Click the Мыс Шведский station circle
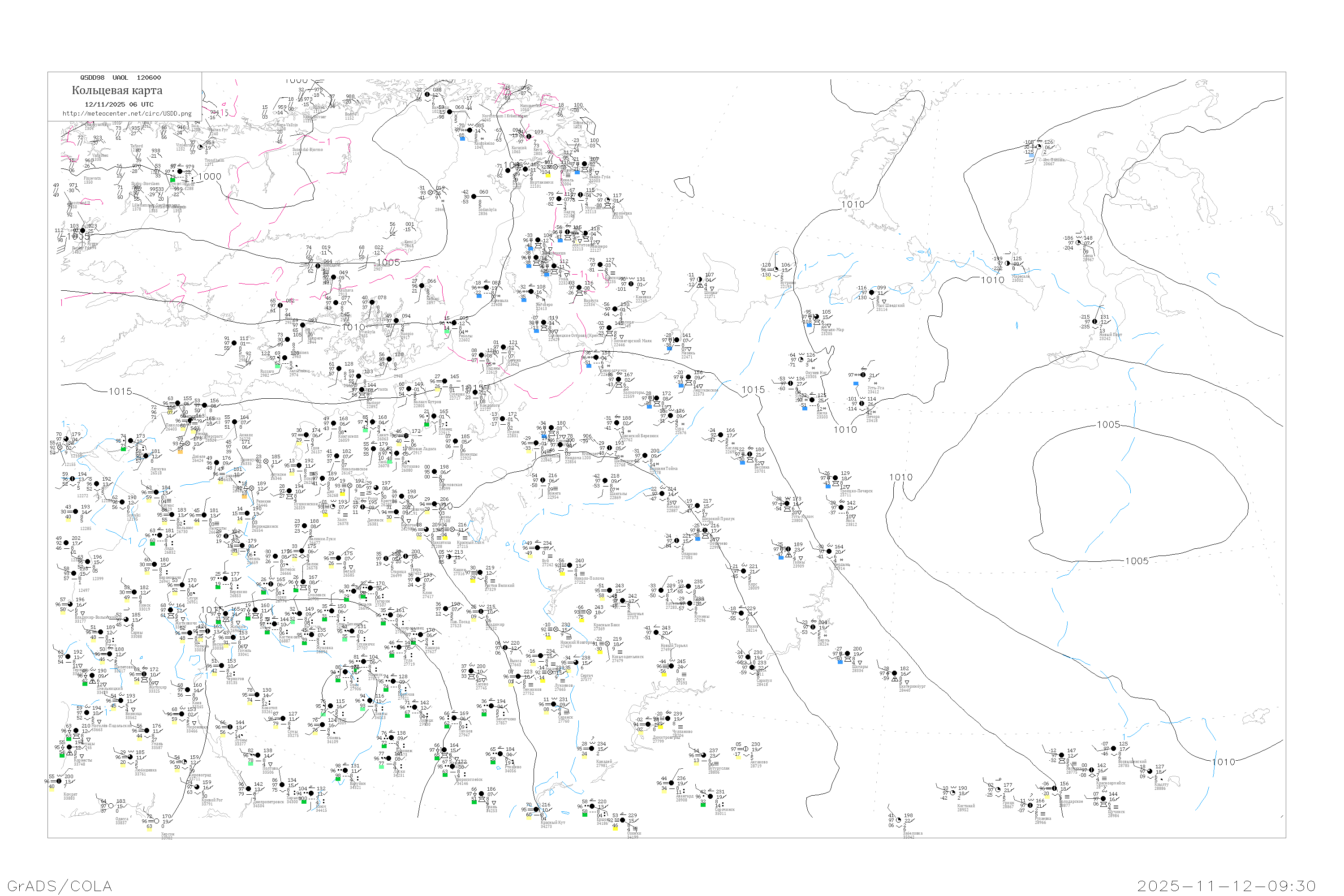The height and width of the screenshot is (896, 1344). point(871,293)
